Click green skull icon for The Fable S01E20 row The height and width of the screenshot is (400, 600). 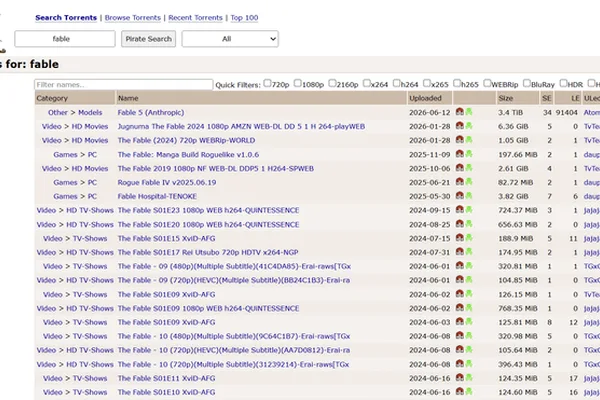(469, 224)
